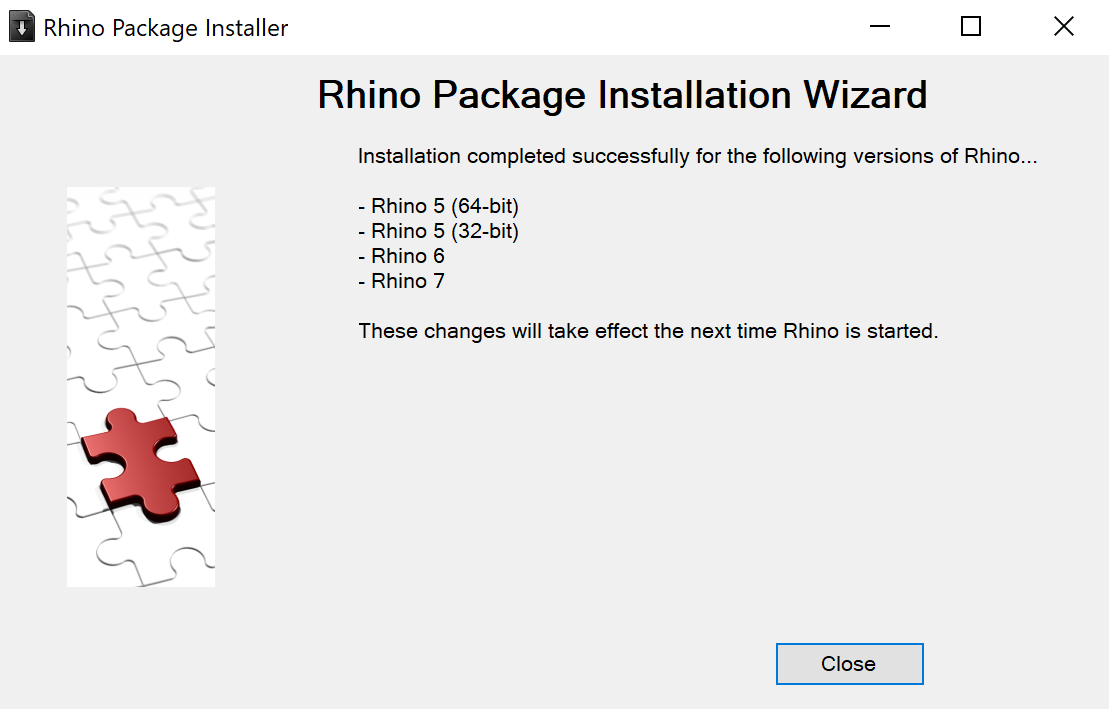Click the 'Rhino 7' entry

coord(401,282)
